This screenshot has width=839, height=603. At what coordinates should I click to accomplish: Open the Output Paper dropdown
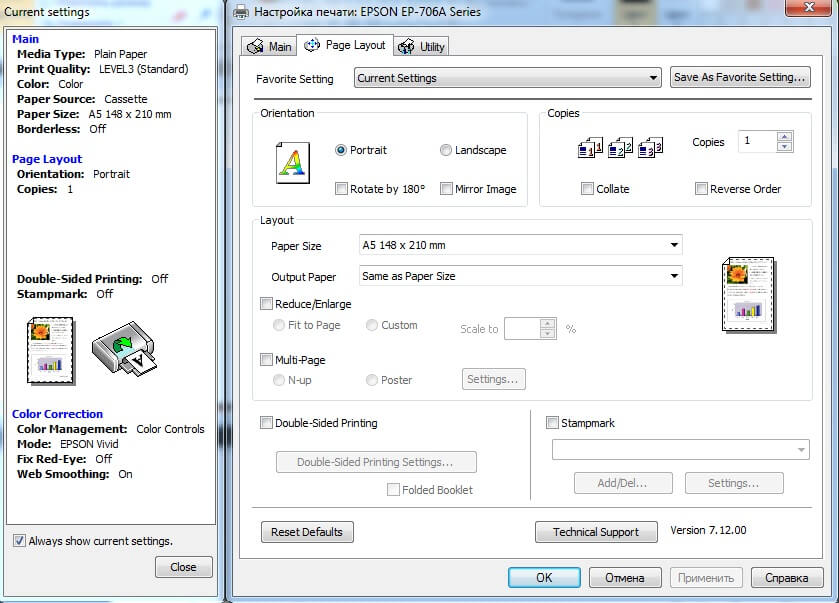pyautogui.click(x=521, y=276)
